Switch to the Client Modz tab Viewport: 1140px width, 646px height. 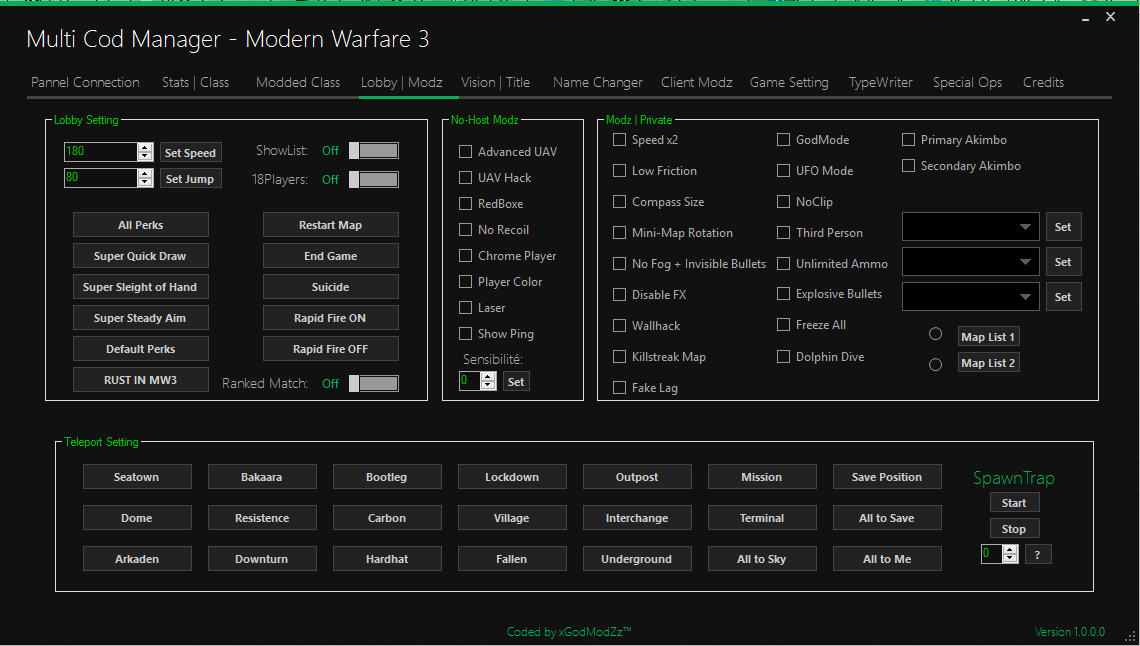(x=697, y=82)
